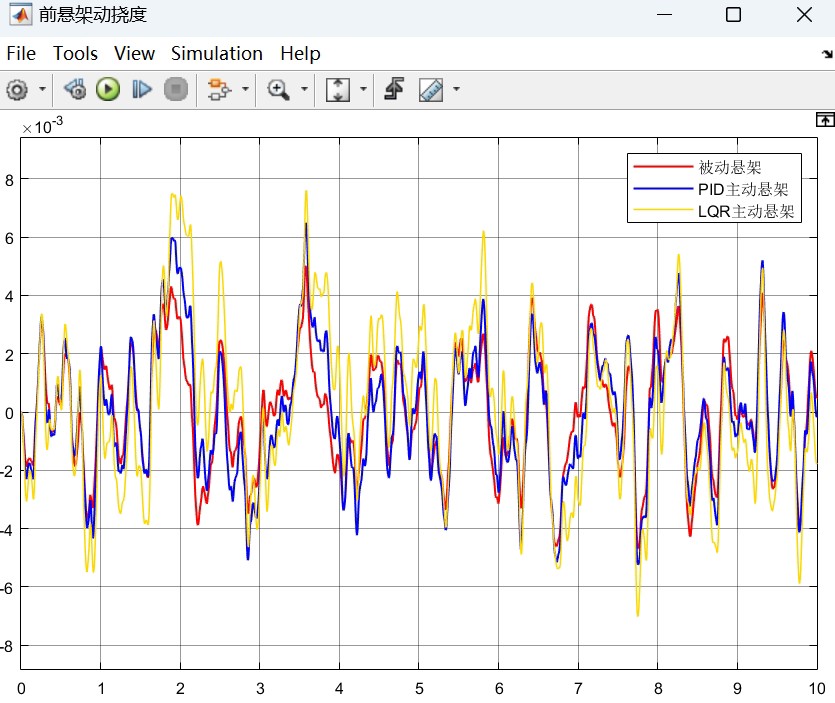Select the Zoom magnifier tool

tap(278, 90)
